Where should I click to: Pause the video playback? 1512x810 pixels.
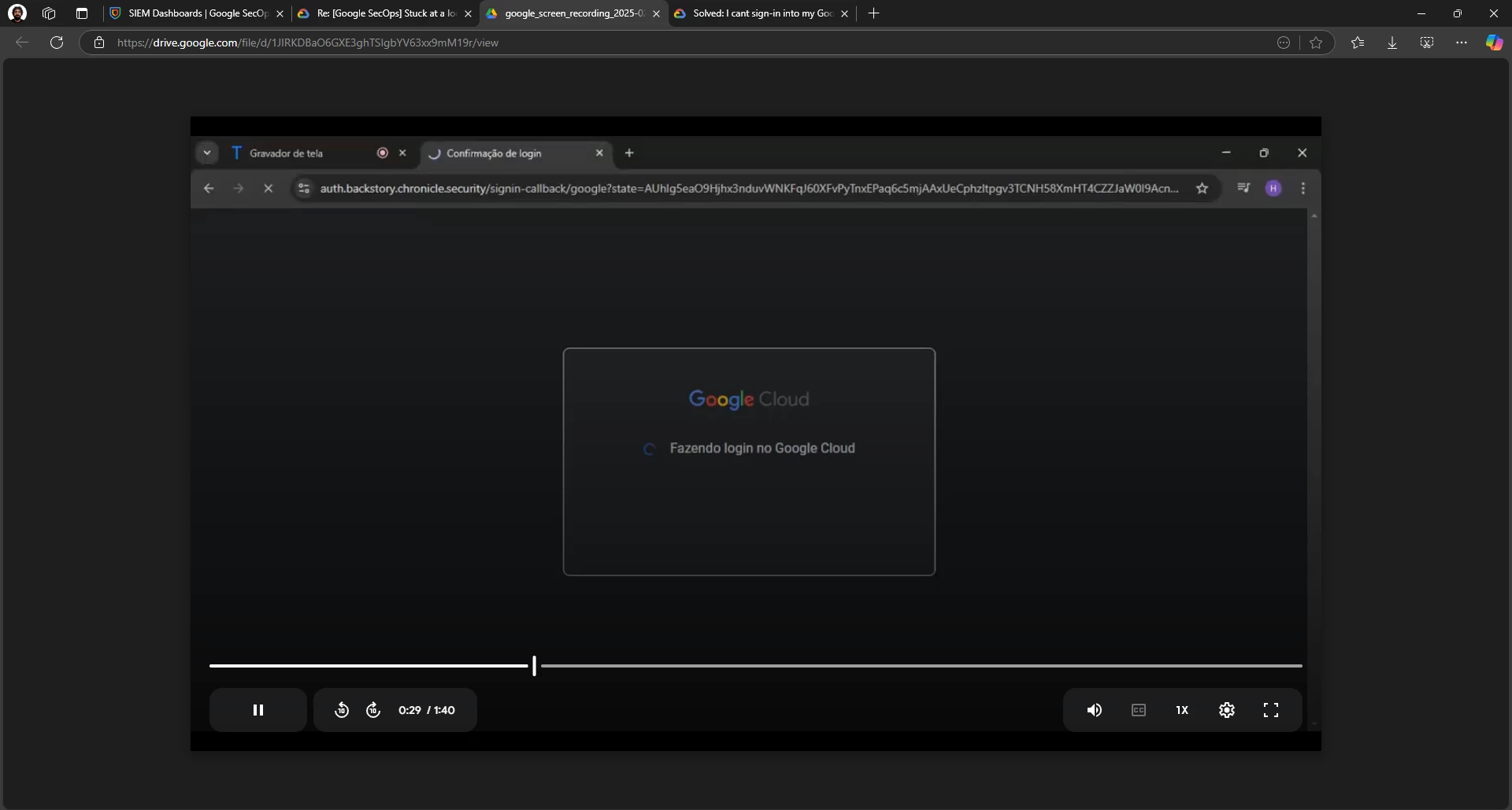[258, 710]
